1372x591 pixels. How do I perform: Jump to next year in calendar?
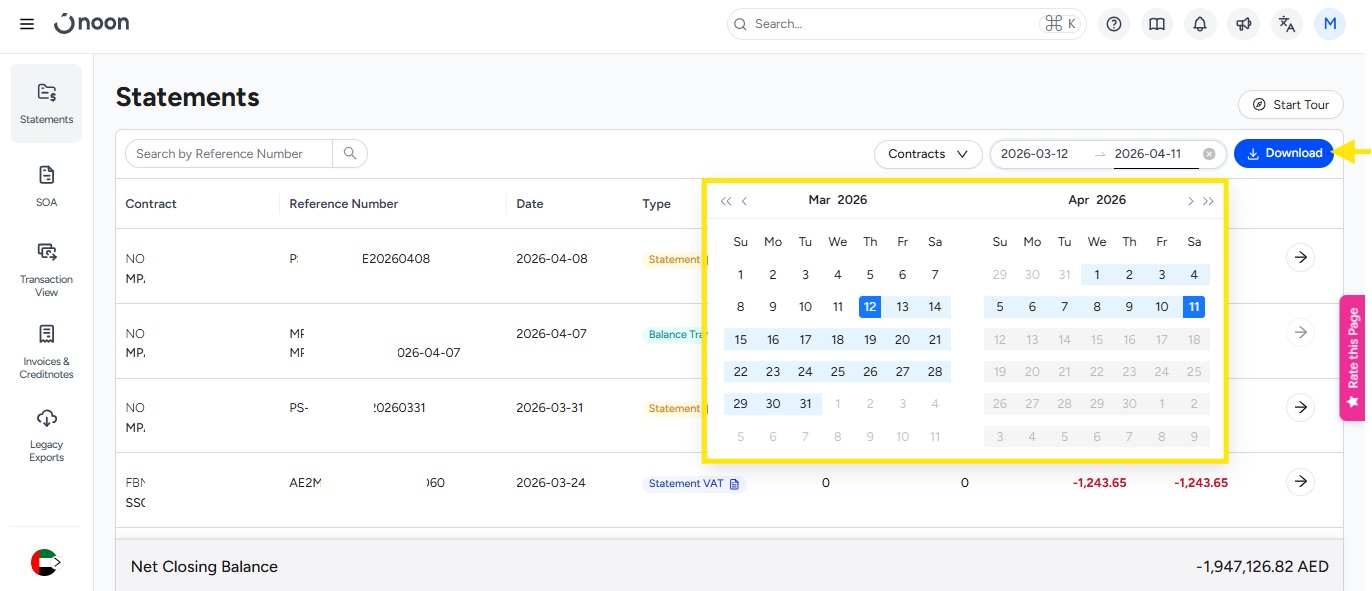[1208, 201]
